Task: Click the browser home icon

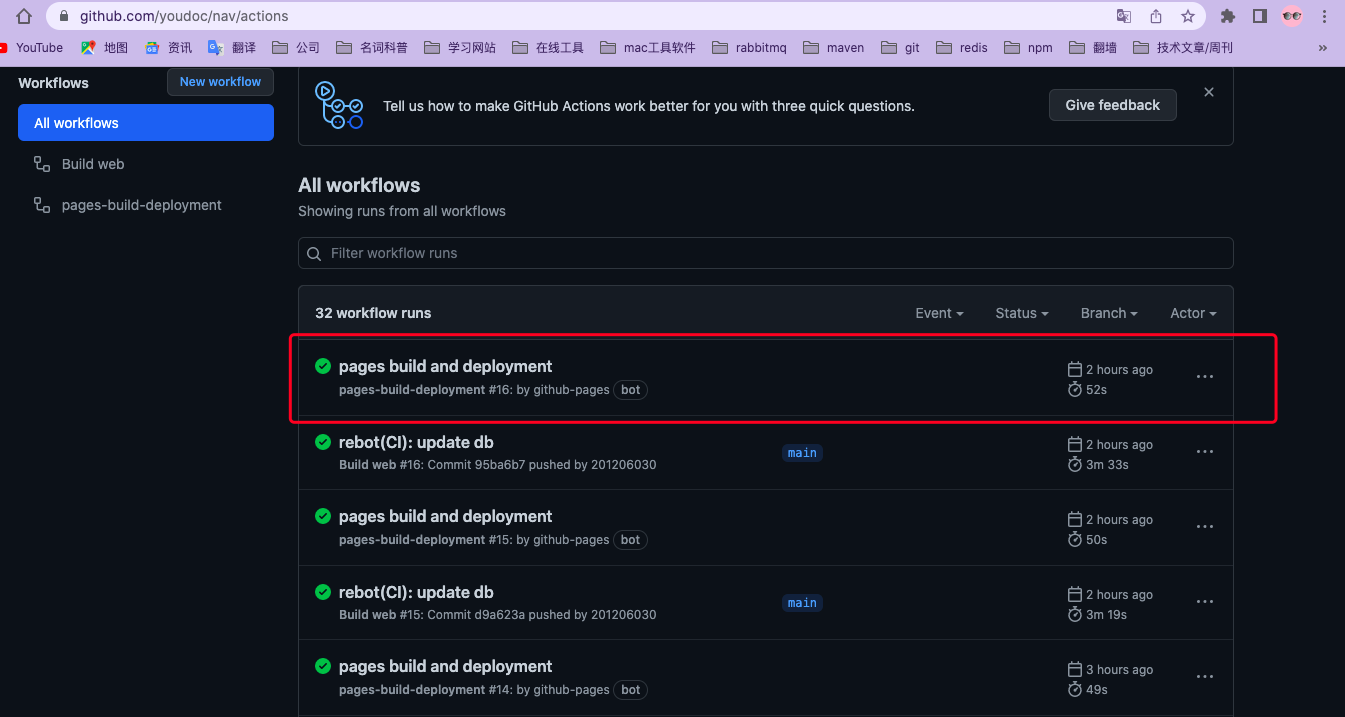Action: click(24, 16)
